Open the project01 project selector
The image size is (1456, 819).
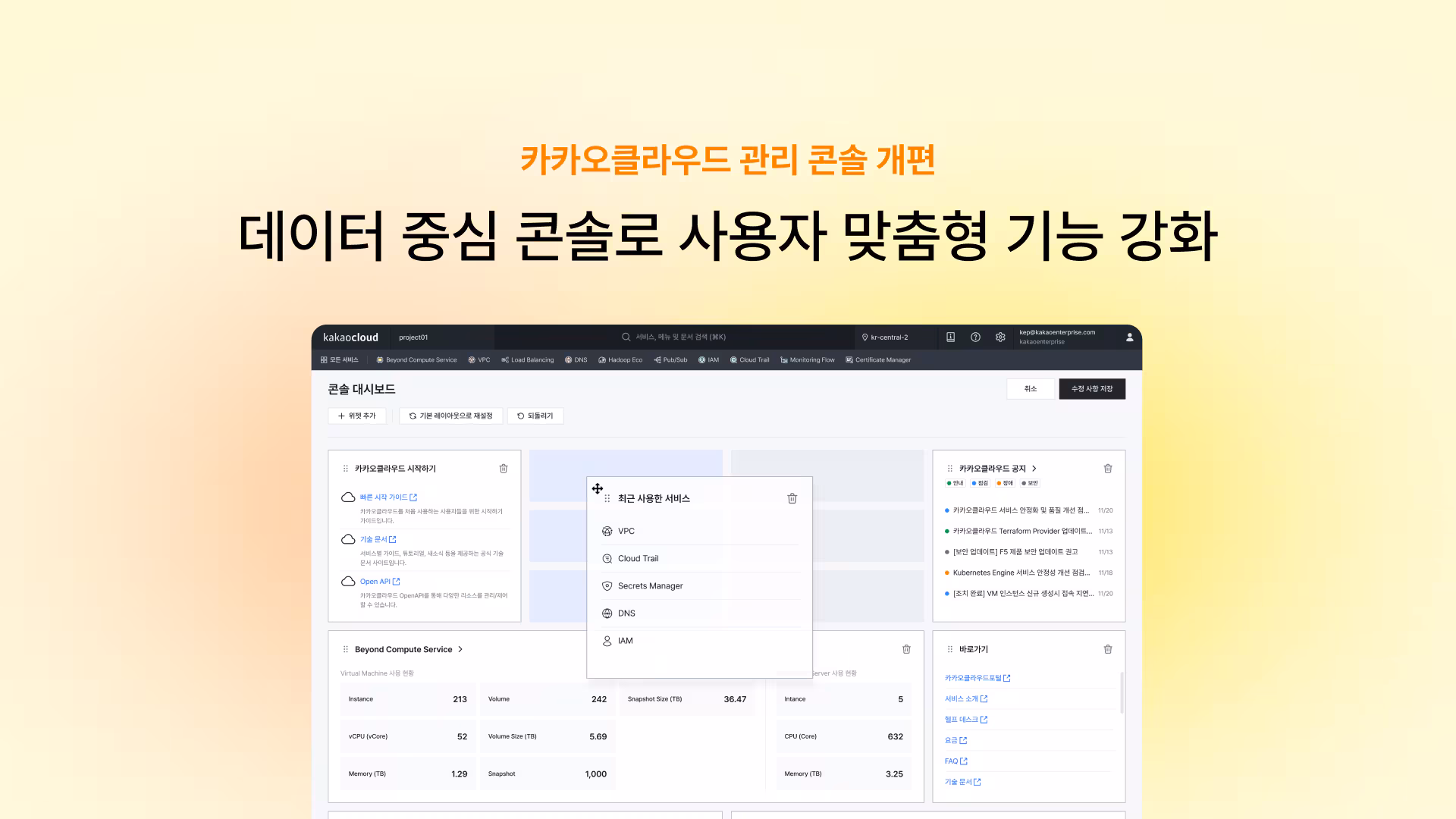tap(442, 337)
